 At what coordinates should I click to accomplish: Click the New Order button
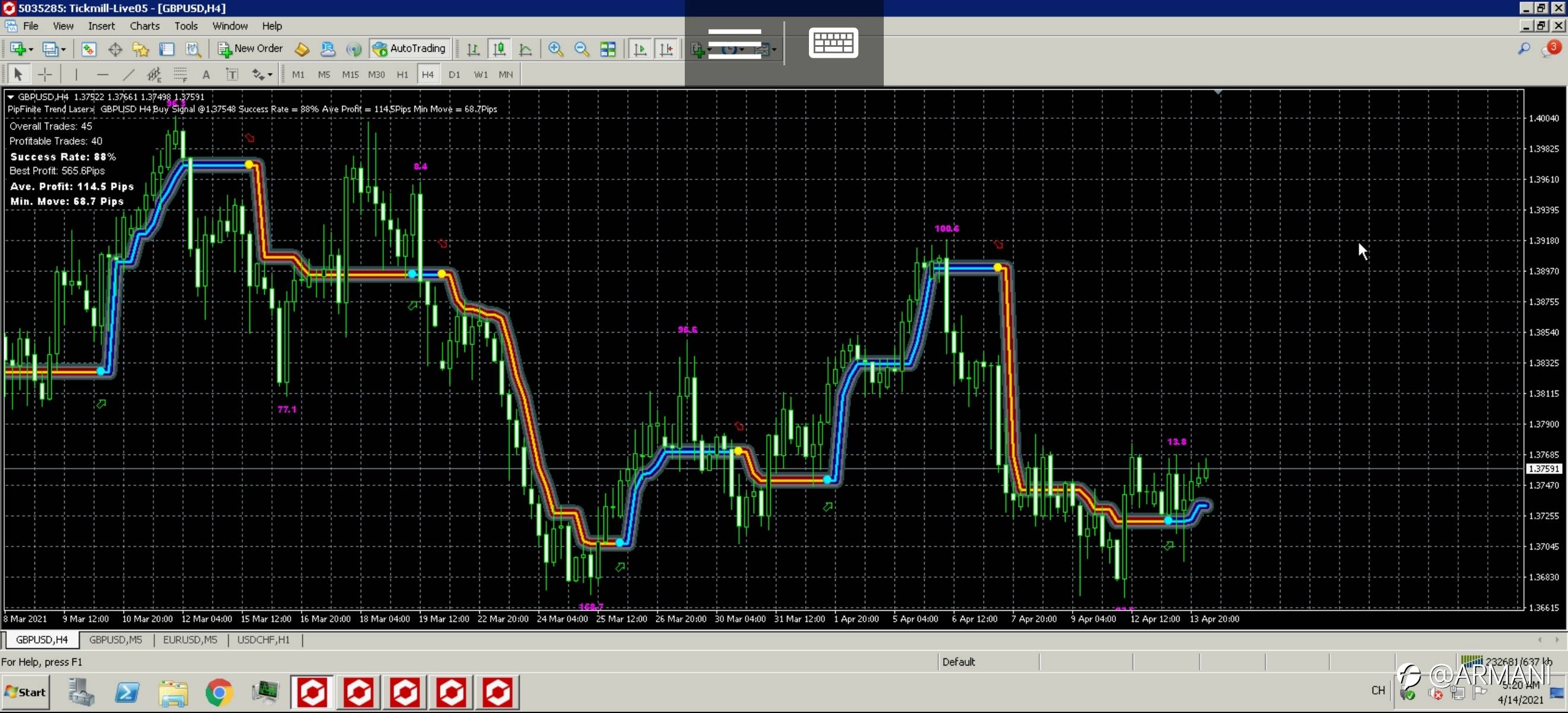[250, 49]
